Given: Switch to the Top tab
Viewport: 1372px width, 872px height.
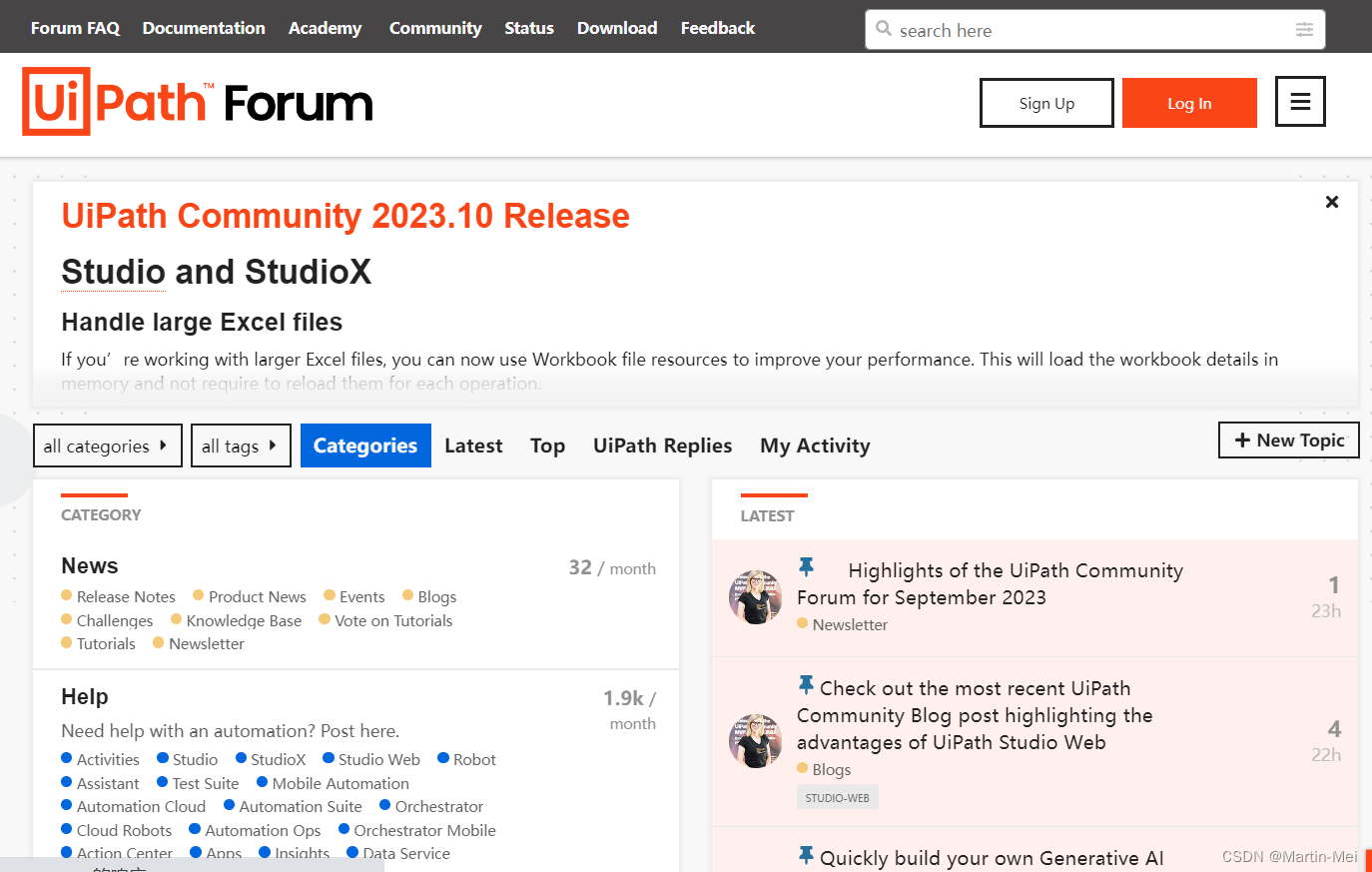Looking at the screenshot, I should click(547, 445).
